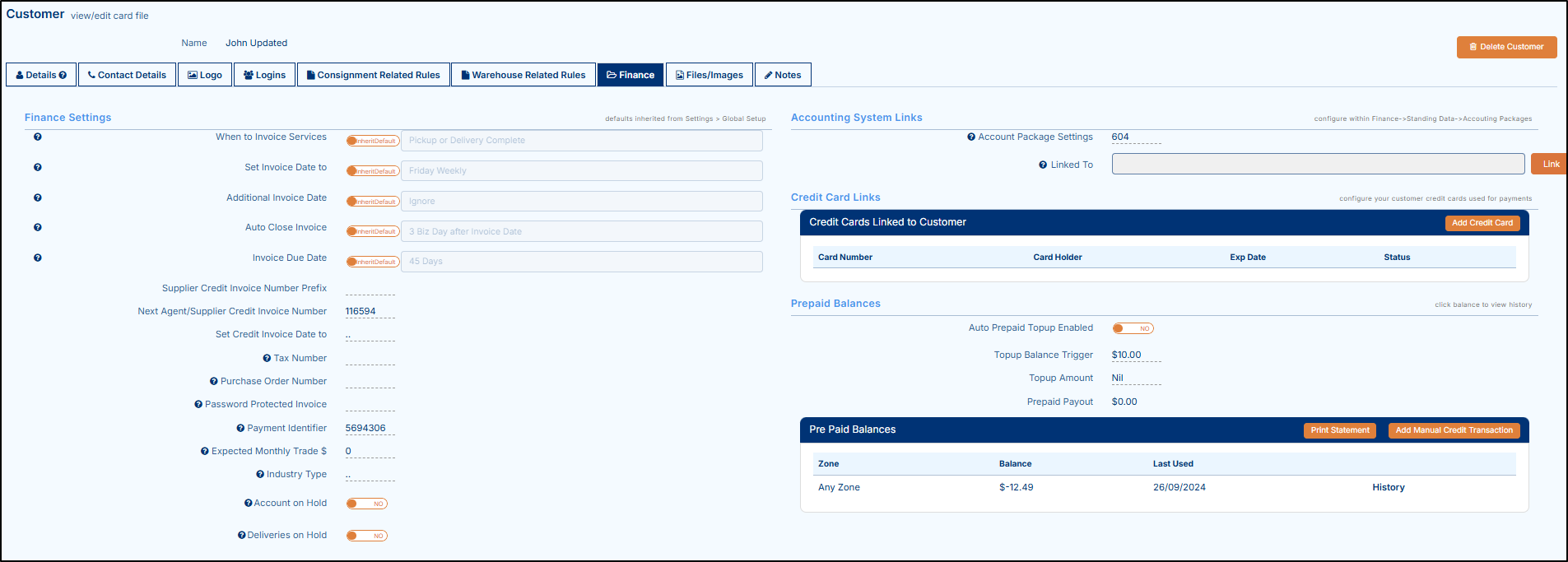Open Set Credit Invoice Date to dropdown
Screen dimensions: 1568x562
[x=370, y=336]
